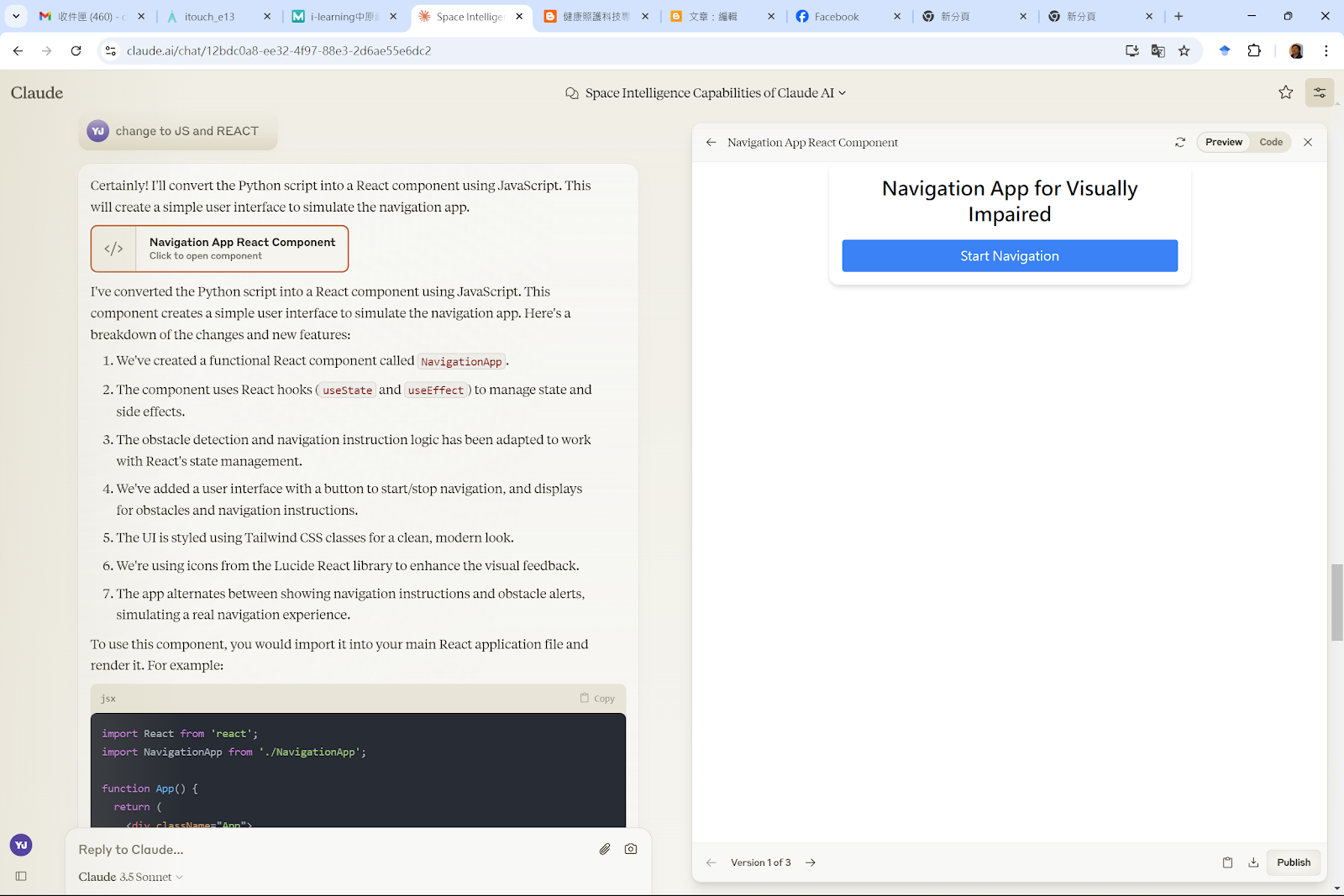The width and height of the screenshot is (1344, 896).
Task: Expand the conversation title dropdown
Action: (842, 93)
